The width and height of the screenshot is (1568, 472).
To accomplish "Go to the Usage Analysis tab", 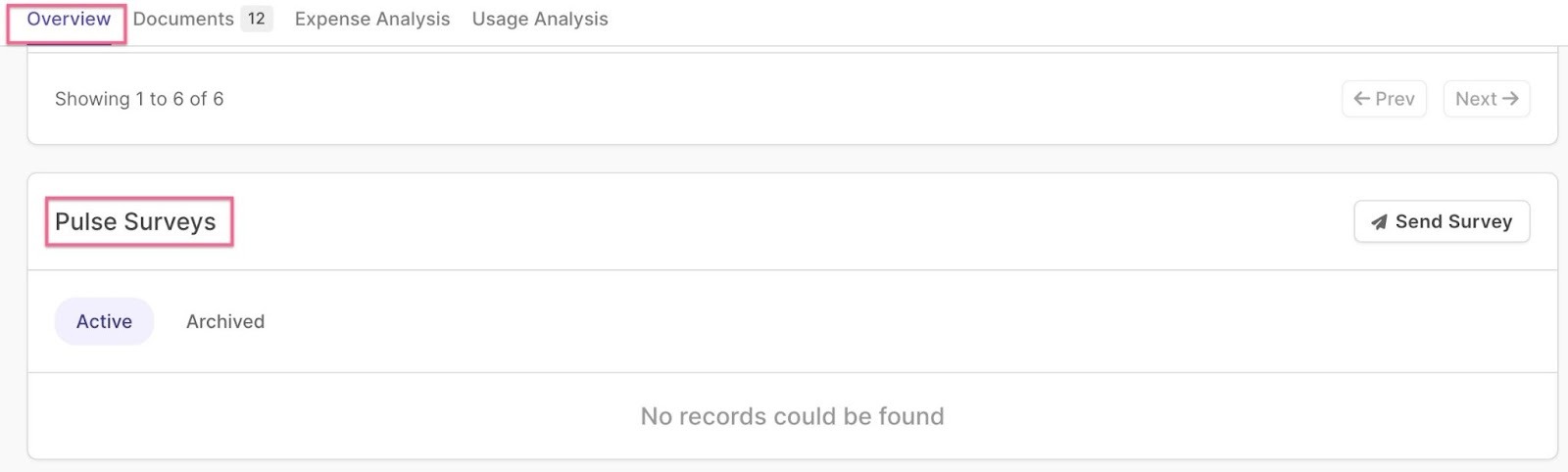I will [540, 19].
